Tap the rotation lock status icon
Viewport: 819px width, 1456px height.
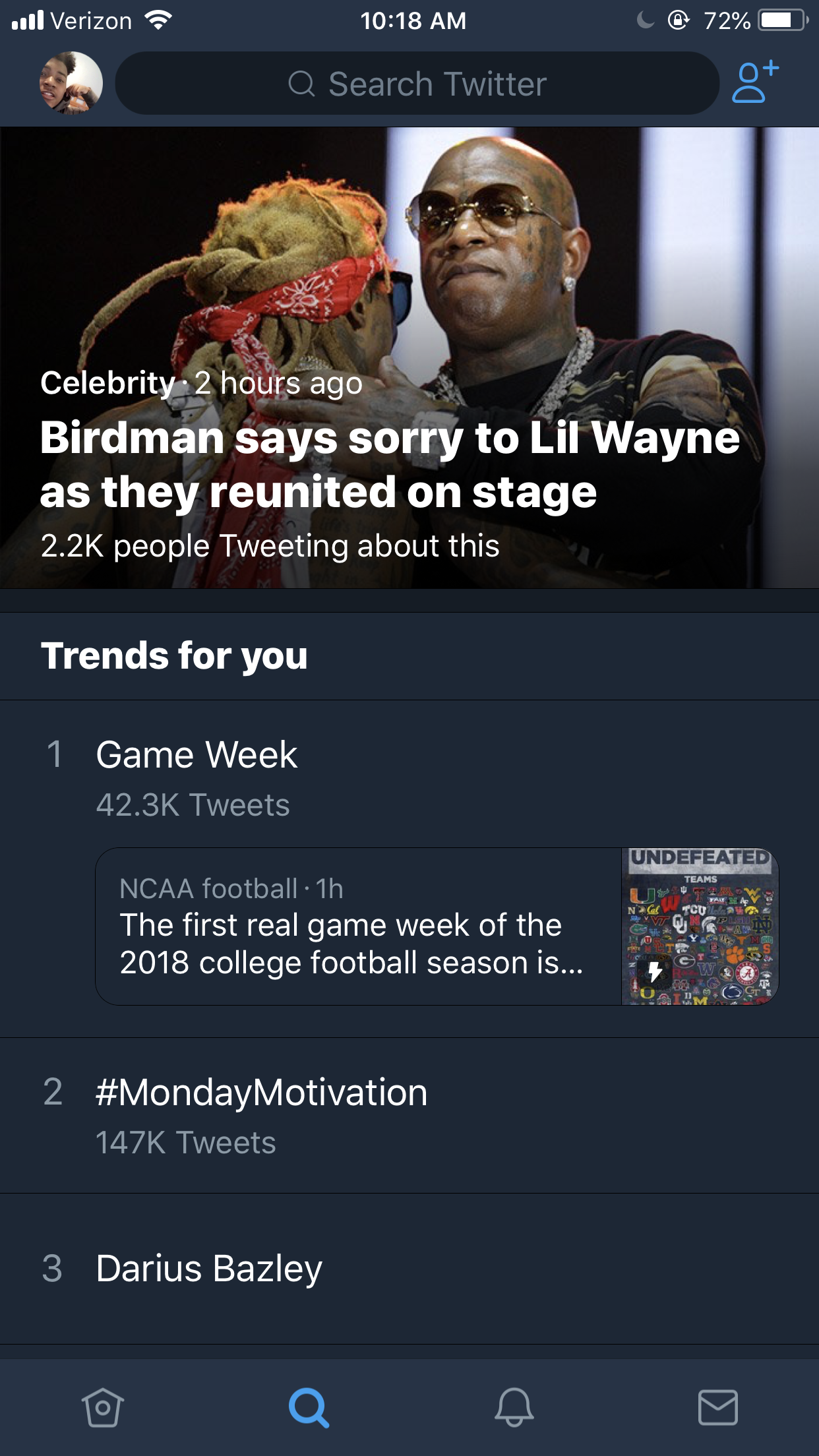679,20
